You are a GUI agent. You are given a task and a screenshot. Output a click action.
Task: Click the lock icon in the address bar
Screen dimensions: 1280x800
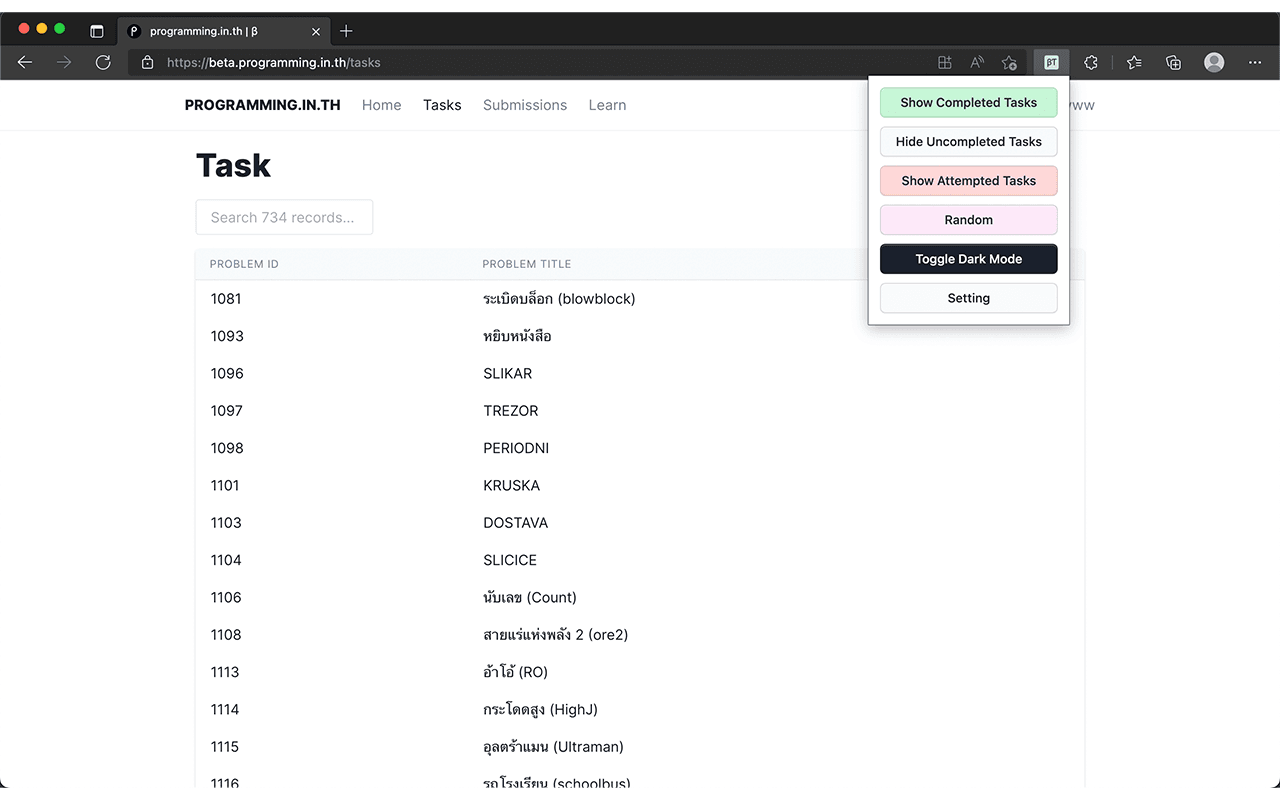(148, 62)
